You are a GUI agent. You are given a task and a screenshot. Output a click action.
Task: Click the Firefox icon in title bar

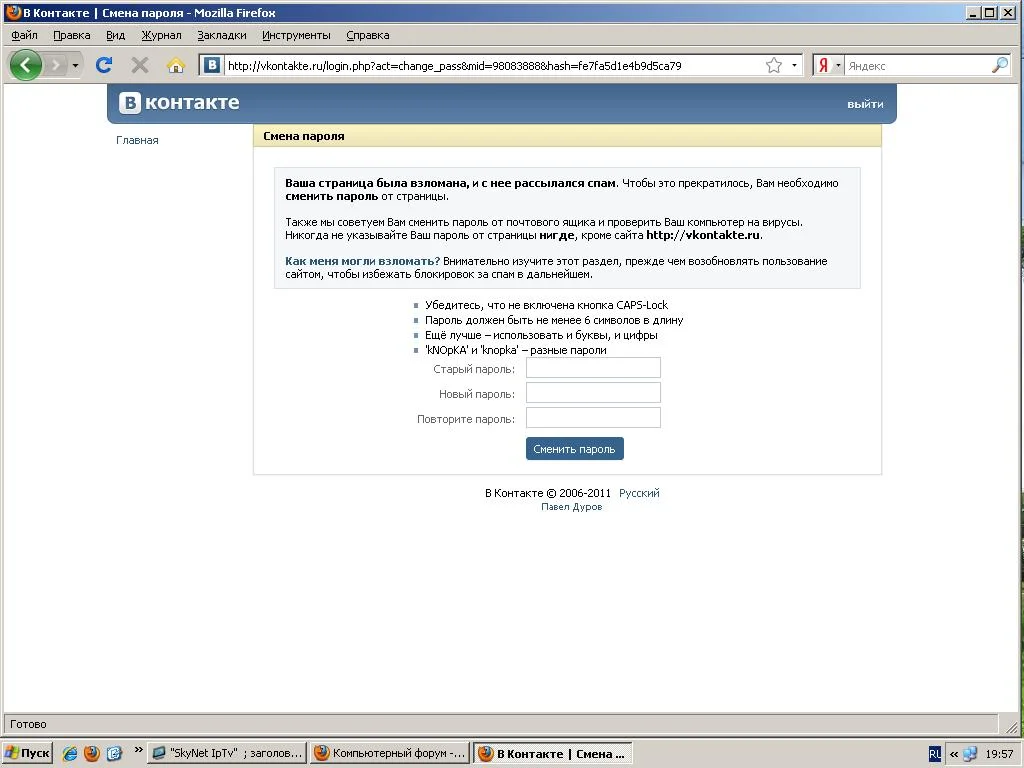tap(13, 12)
